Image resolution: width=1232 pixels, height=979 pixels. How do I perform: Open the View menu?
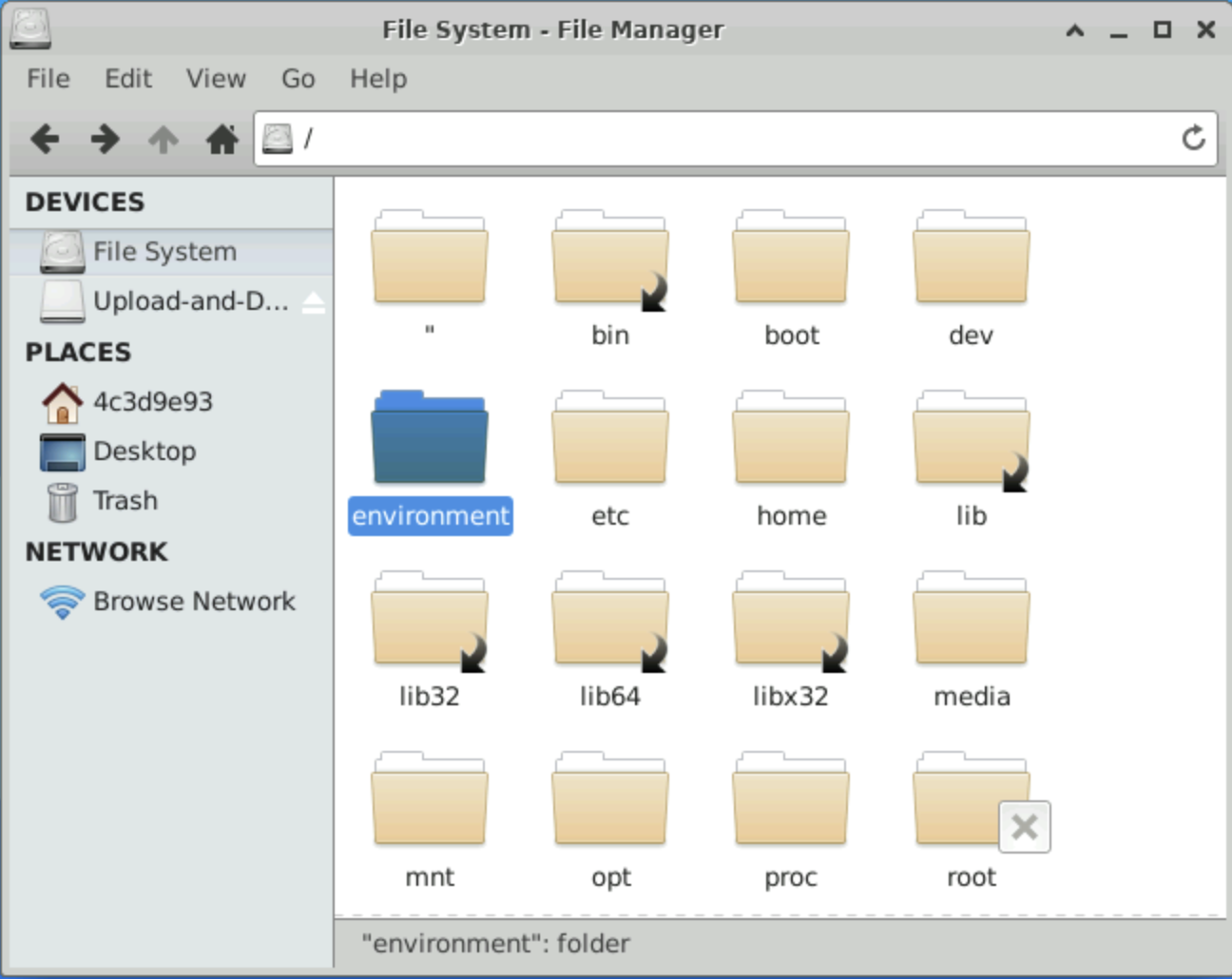[216, 79]
